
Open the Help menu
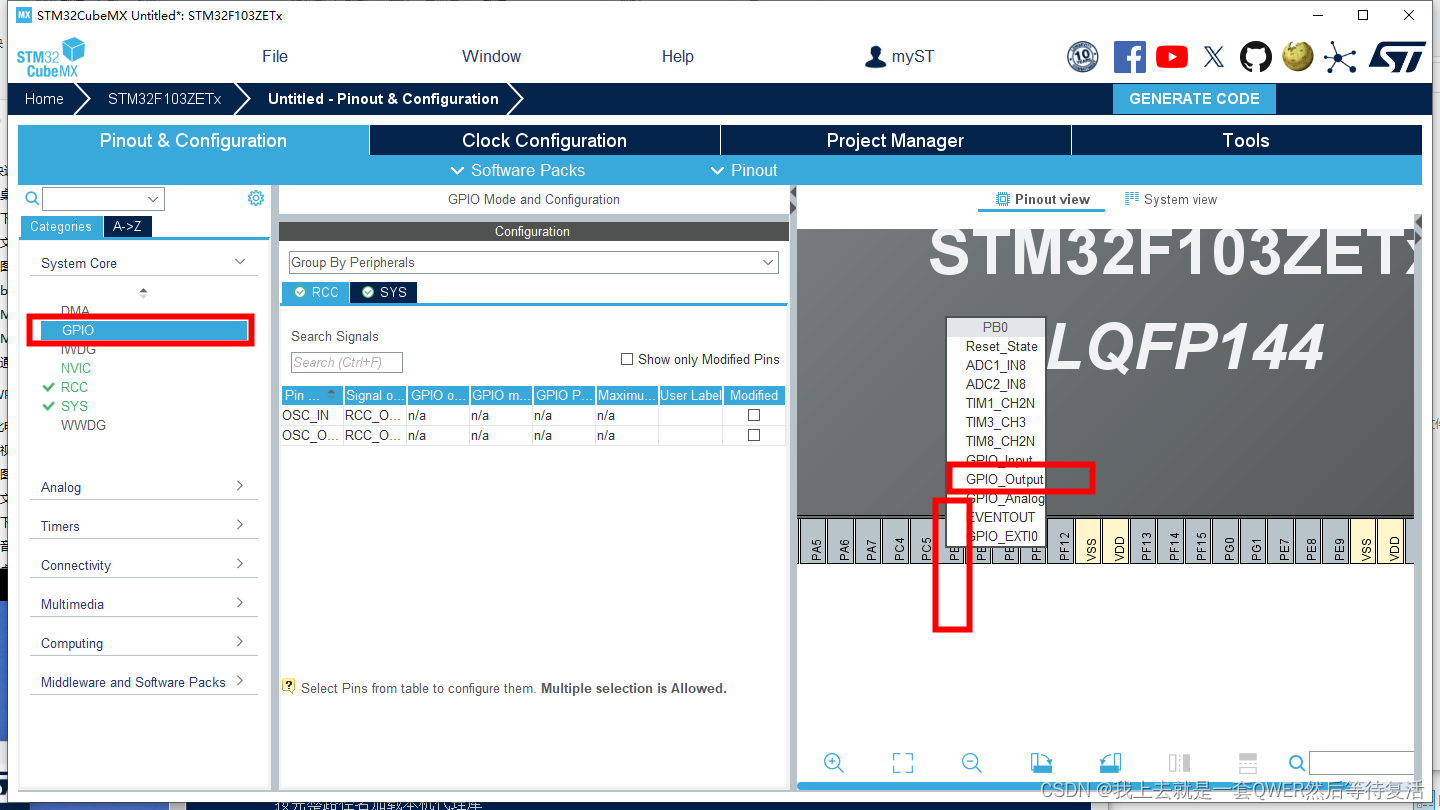click(x=677, y=56)
